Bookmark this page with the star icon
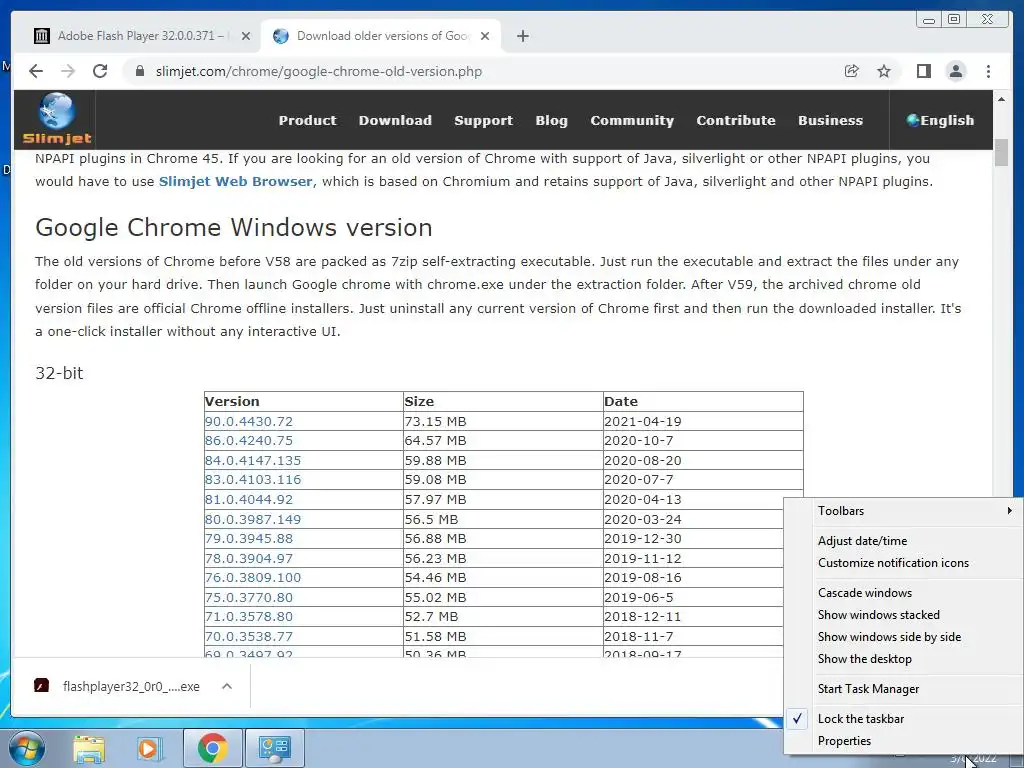This screenshot has width=1024, height=768. (x=884, y=71)
